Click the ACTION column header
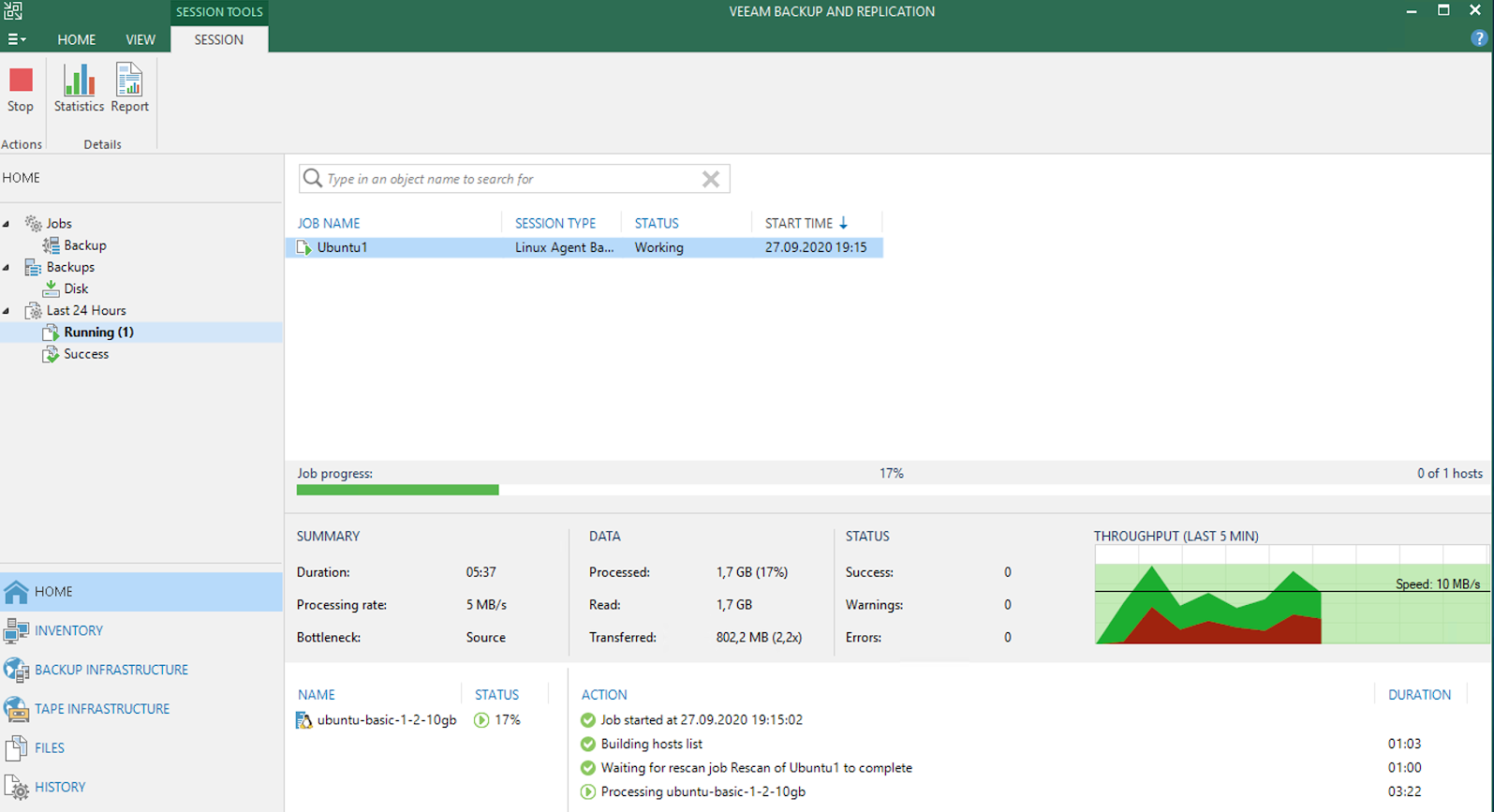1494x812 pixels. [x=604, y=695]
